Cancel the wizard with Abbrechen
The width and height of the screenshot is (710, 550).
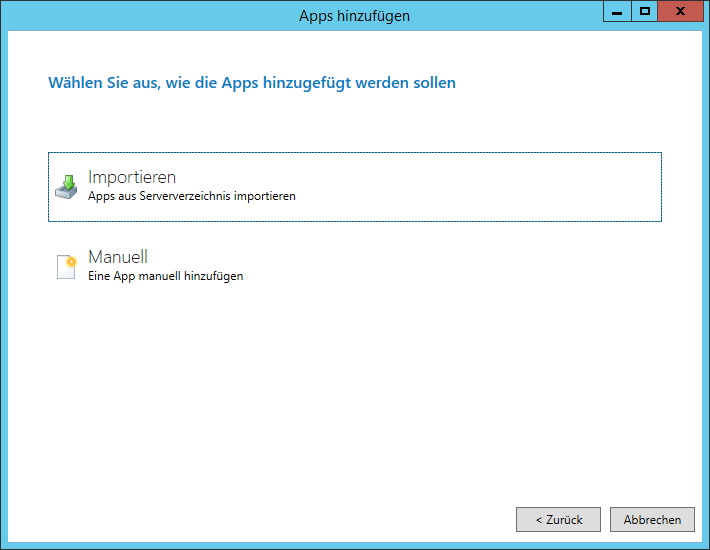point(652,520)
